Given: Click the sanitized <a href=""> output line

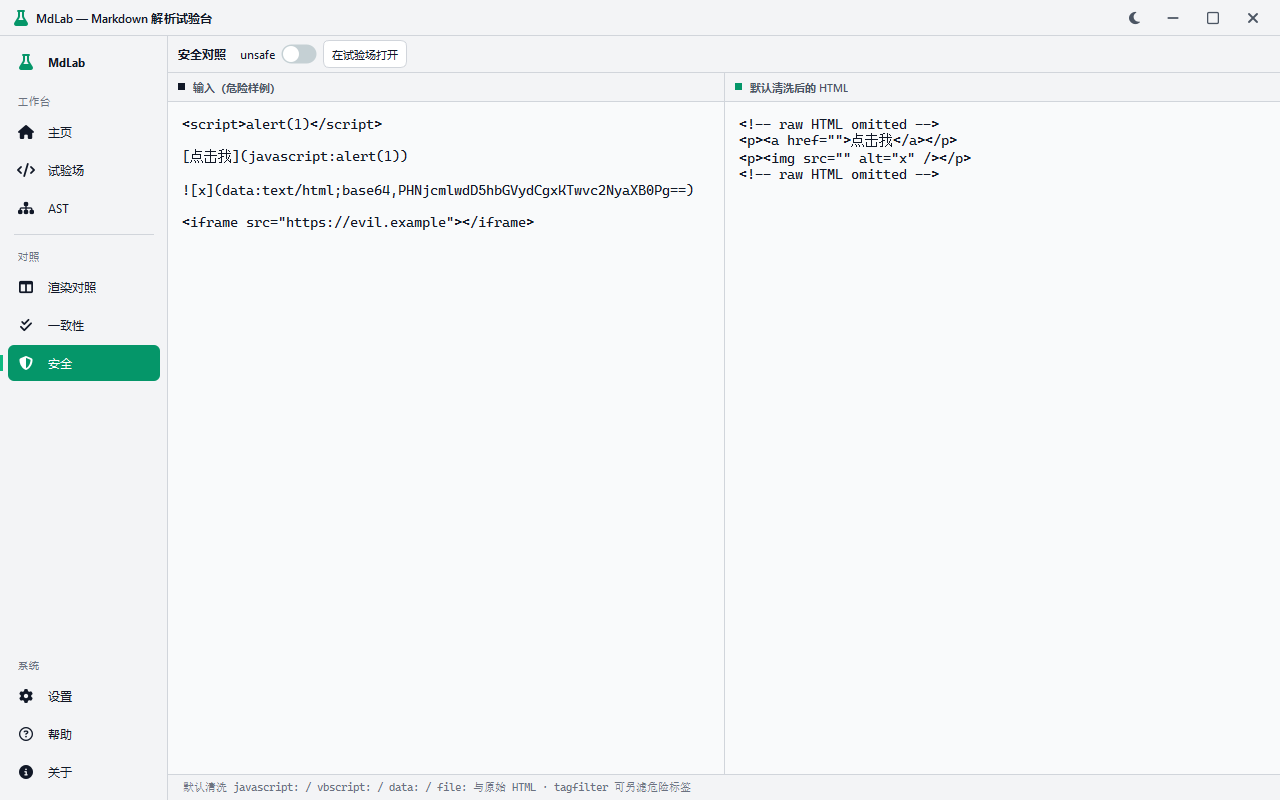Looking at the screenshot, I should 848,141.
